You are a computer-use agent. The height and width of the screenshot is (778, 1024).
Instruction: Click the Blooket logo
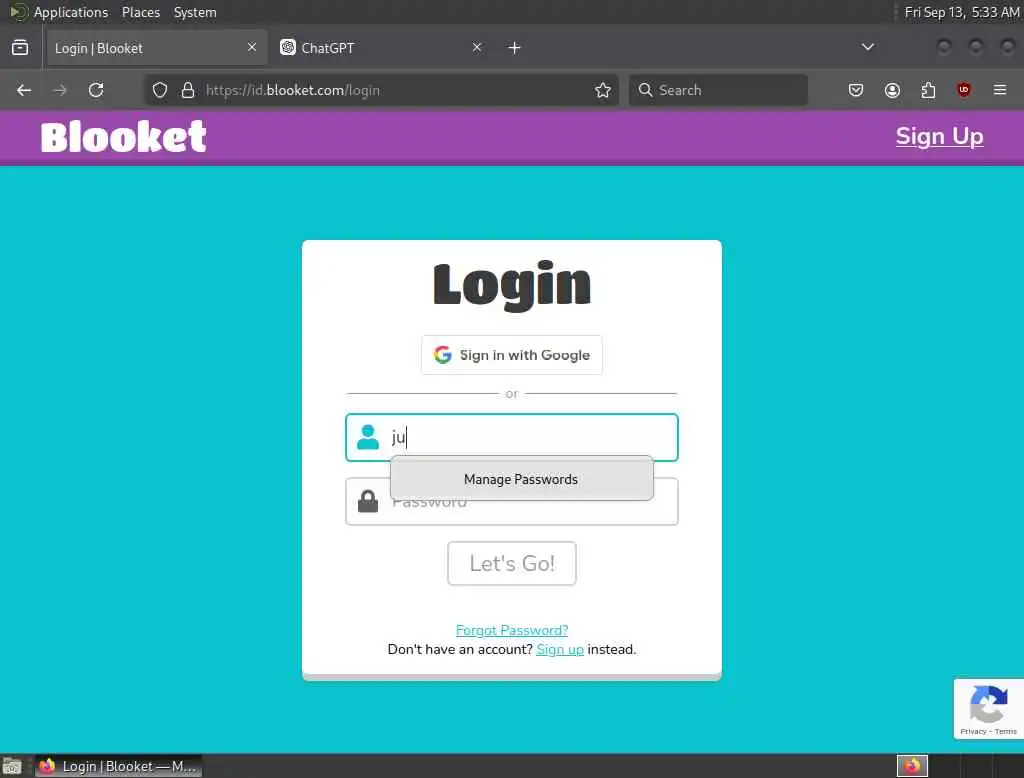[123, 137]
